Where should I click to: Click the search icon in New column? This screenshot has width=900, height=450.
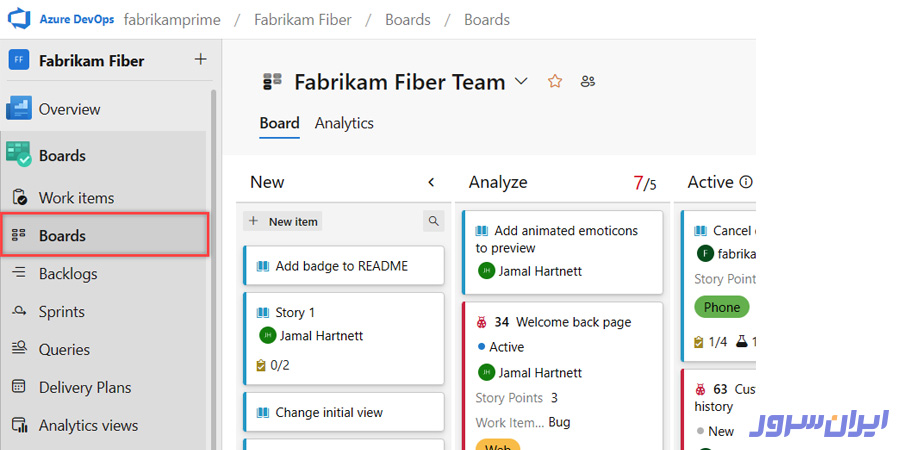tap(434, 222)
